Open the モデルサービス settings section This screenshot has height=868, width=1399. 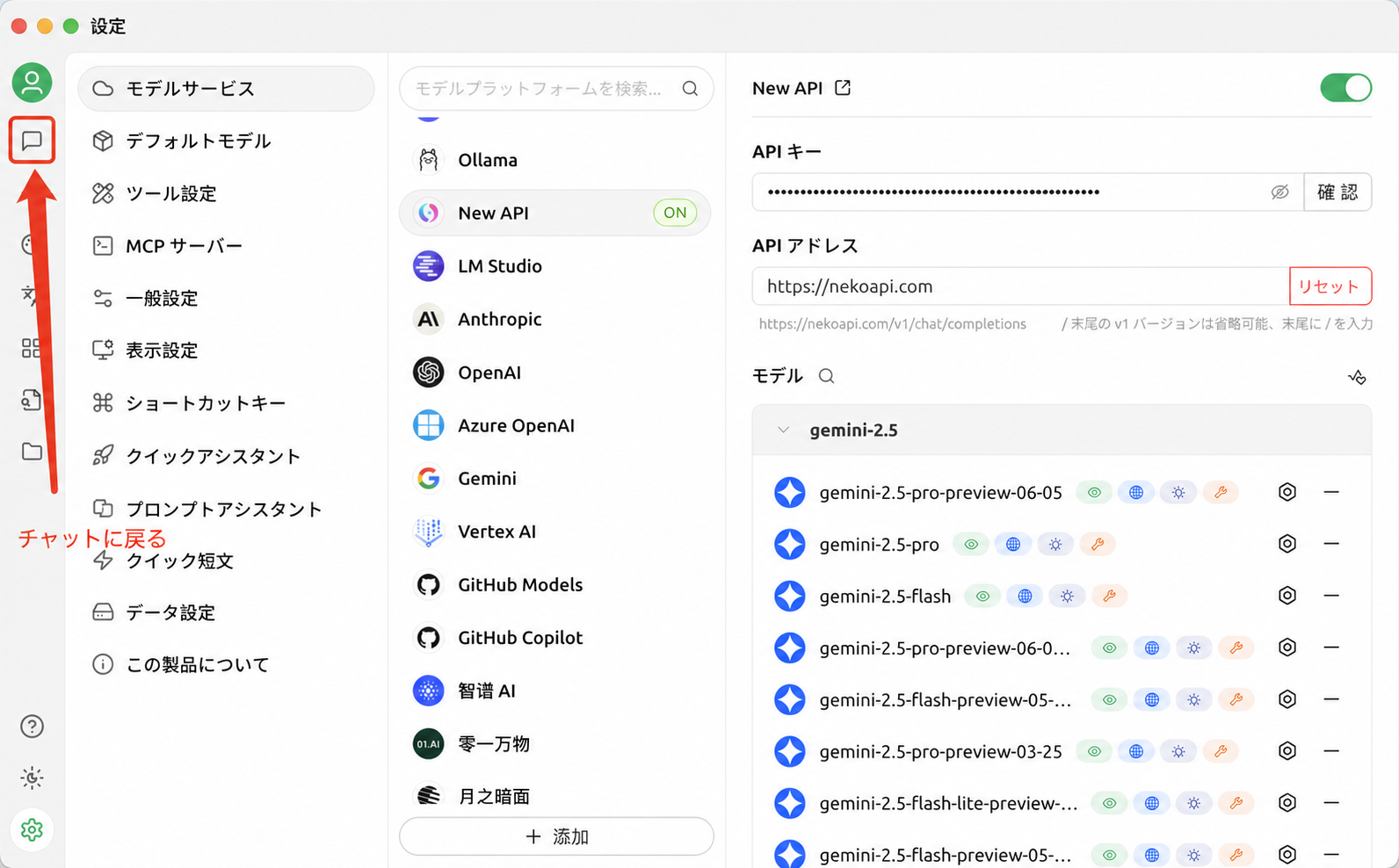pos(227,89)
